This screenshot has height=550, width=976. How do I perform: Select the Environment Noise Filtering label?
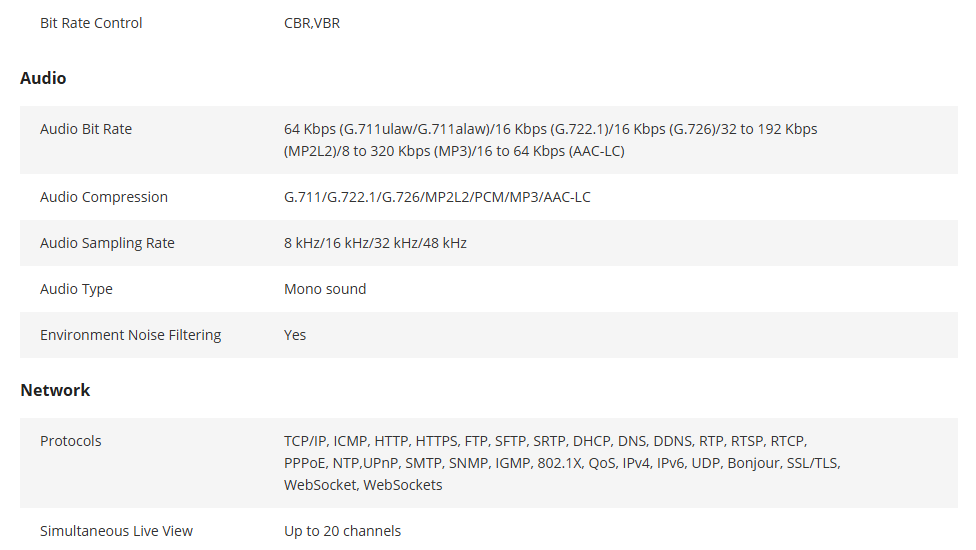(131, 335)
